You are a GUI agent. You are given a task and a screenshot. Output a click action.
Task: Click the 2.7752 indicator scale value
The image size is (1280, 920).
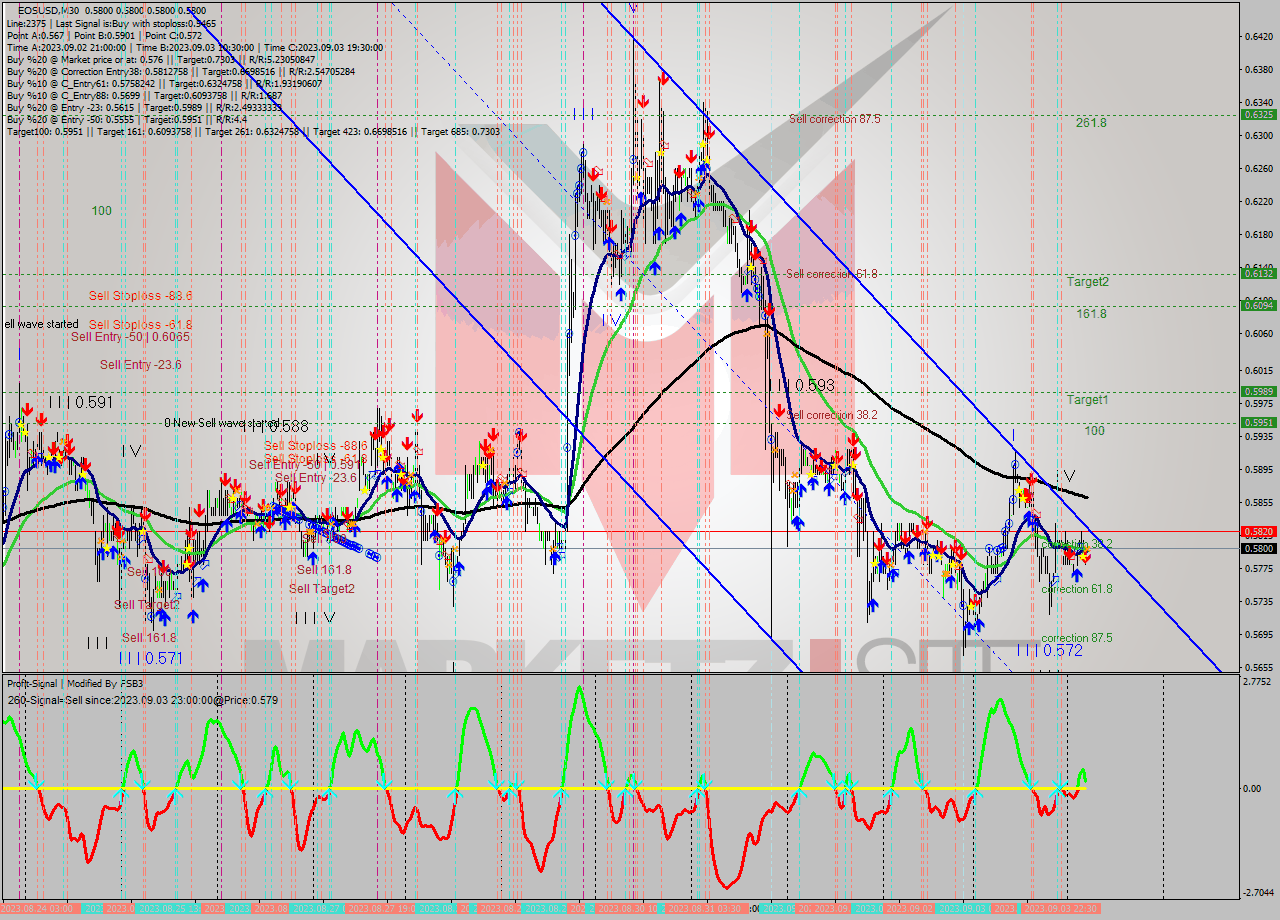1257,682
